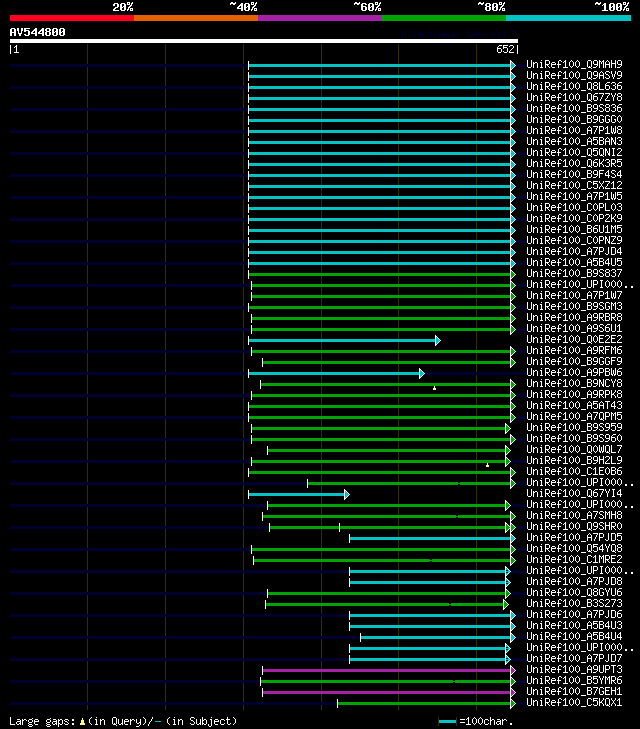Select label UniRef100_A7P1W7
Screen dimensions: 640x729
(x=574, y=295)
